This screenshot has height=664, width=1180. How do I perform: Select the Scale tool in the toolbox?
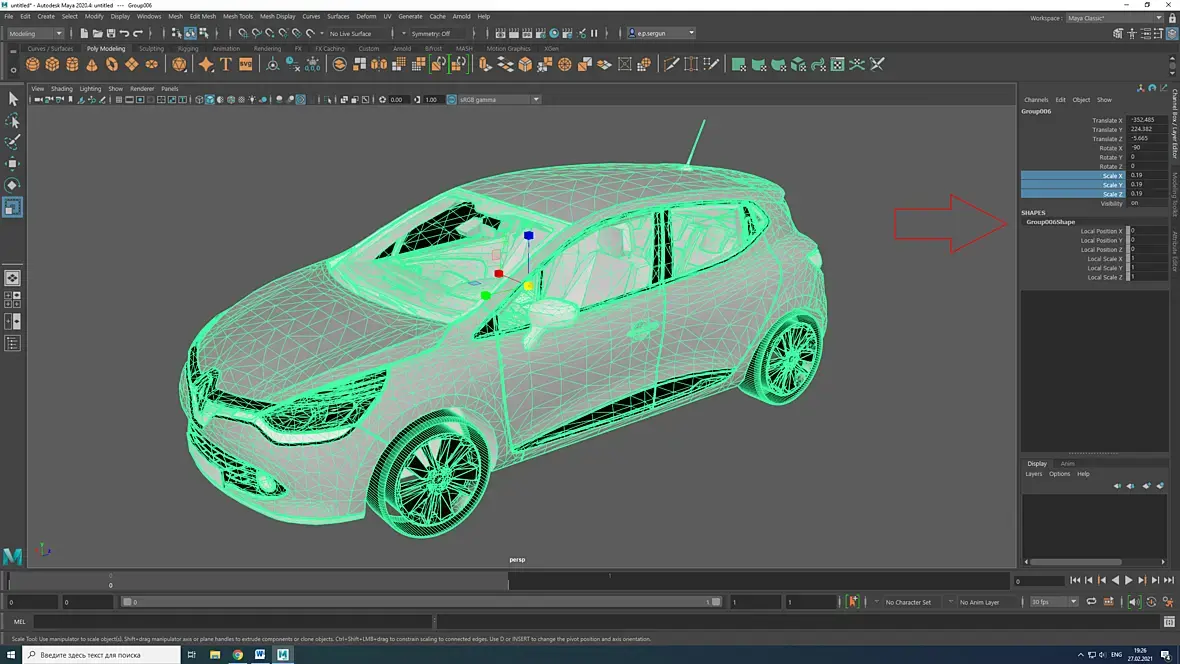pos(13,207)
